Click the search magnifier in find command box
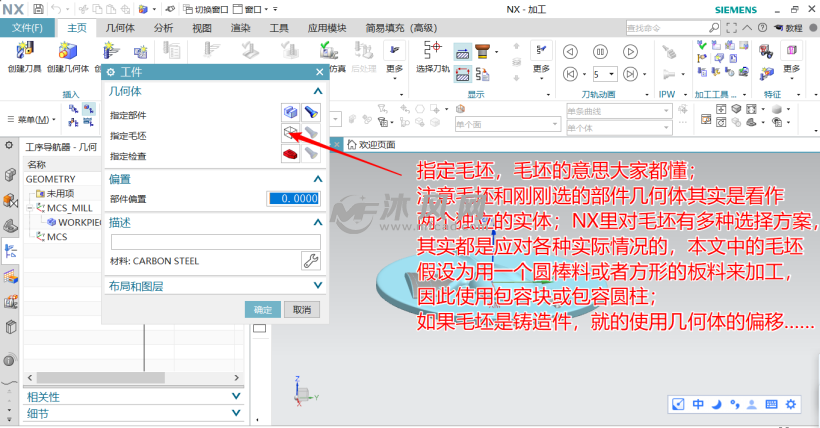Screen dimensions: 820x428 tap(714, 27)
